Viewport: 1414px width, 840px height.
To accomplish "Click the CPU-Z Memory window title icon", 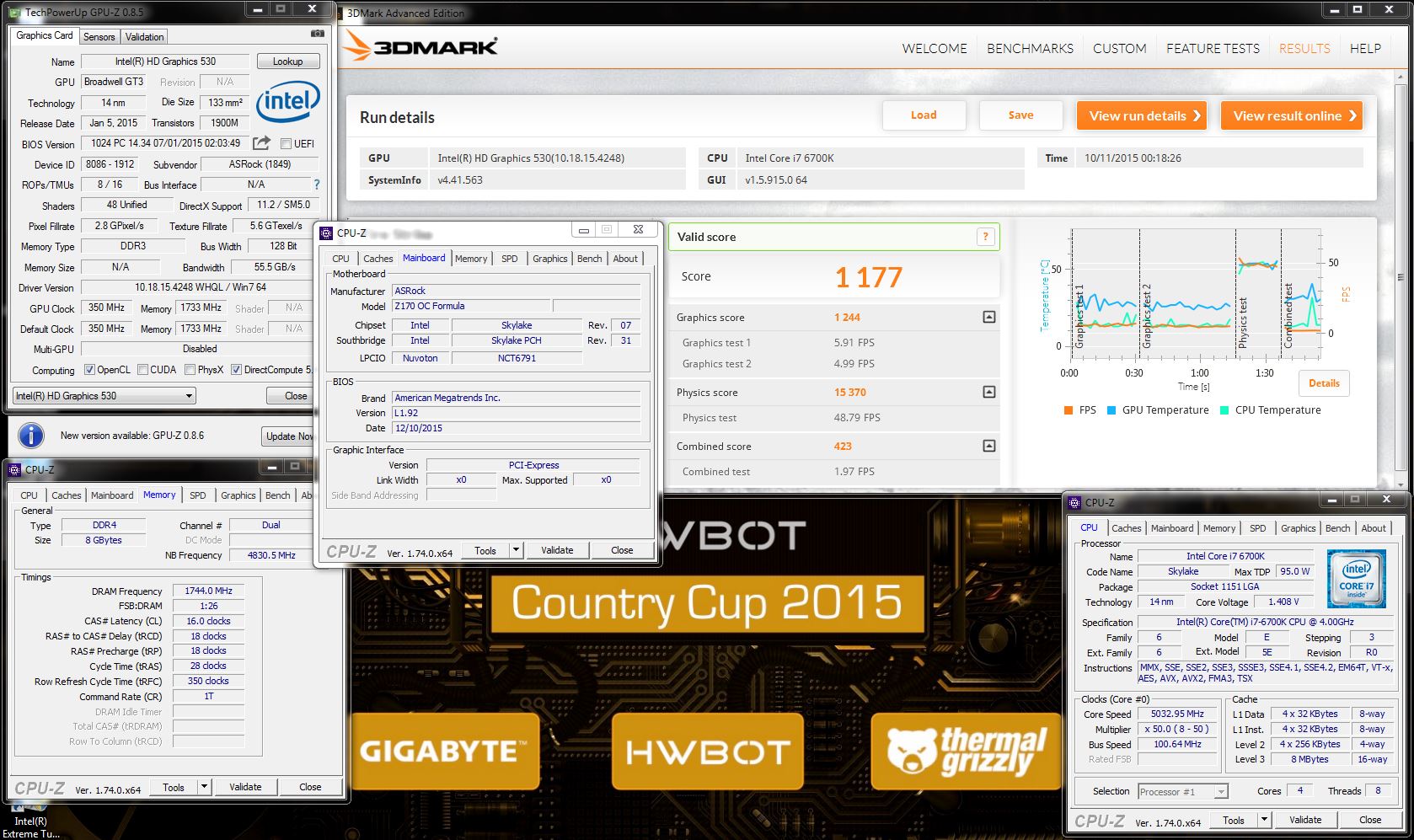I will 14,469.
